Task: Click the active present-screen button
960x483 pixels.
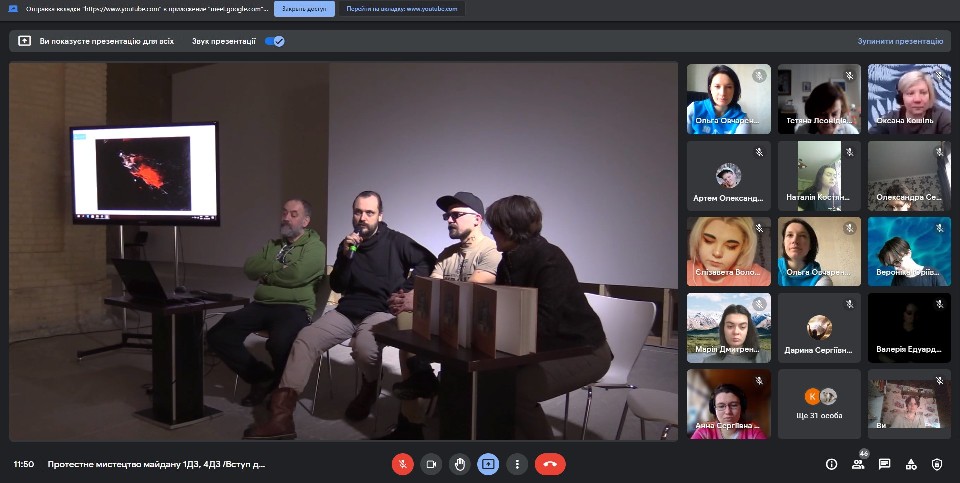Action: point(488,464)
